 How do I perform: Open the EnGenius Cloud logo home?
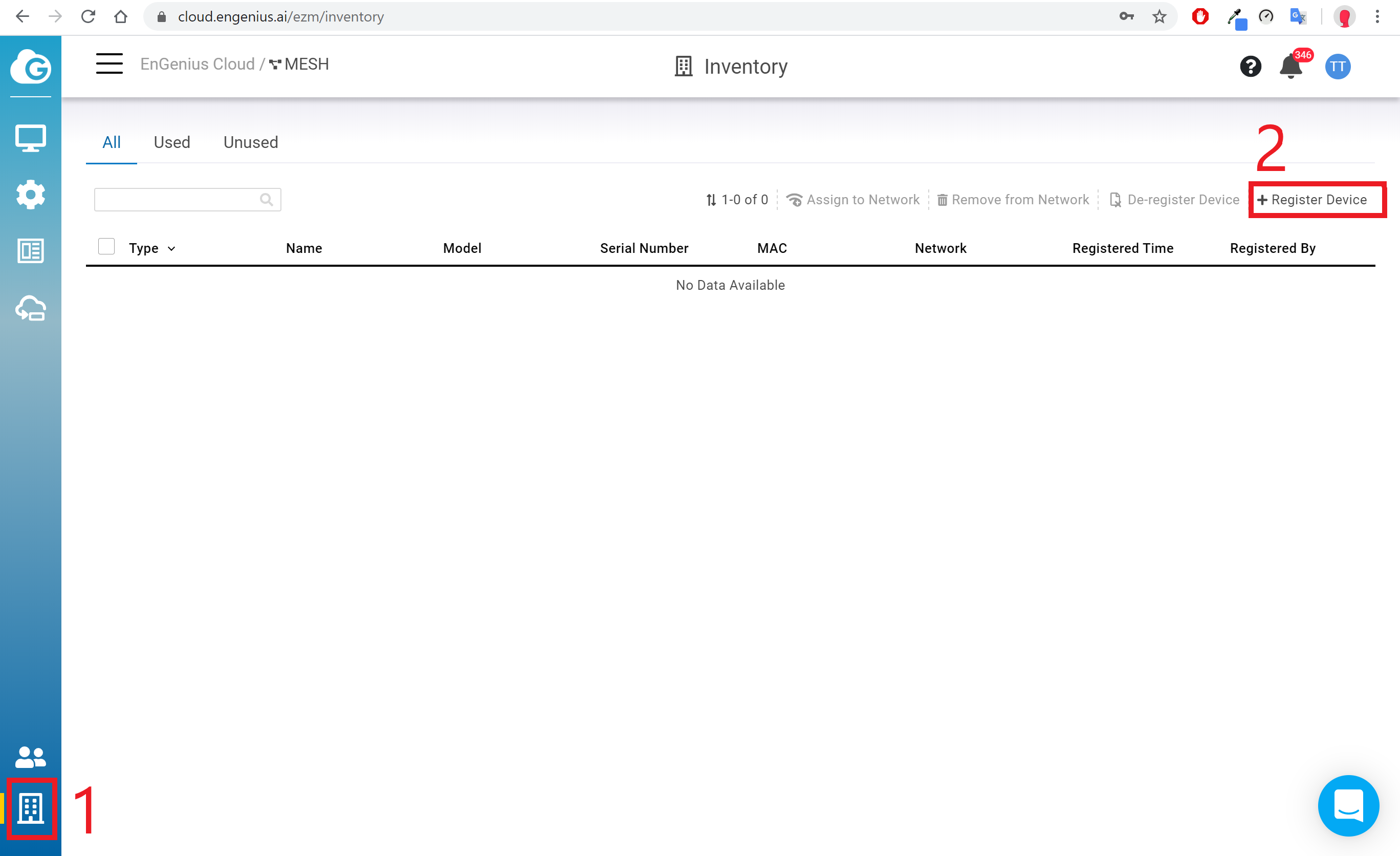point(31,68)
